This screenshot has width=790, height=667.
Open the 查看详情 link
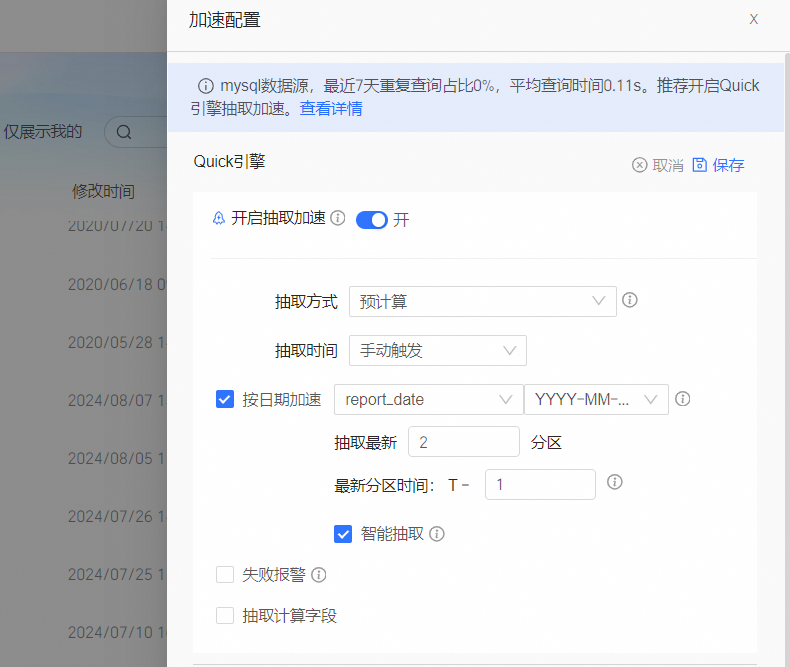(331, 109)
